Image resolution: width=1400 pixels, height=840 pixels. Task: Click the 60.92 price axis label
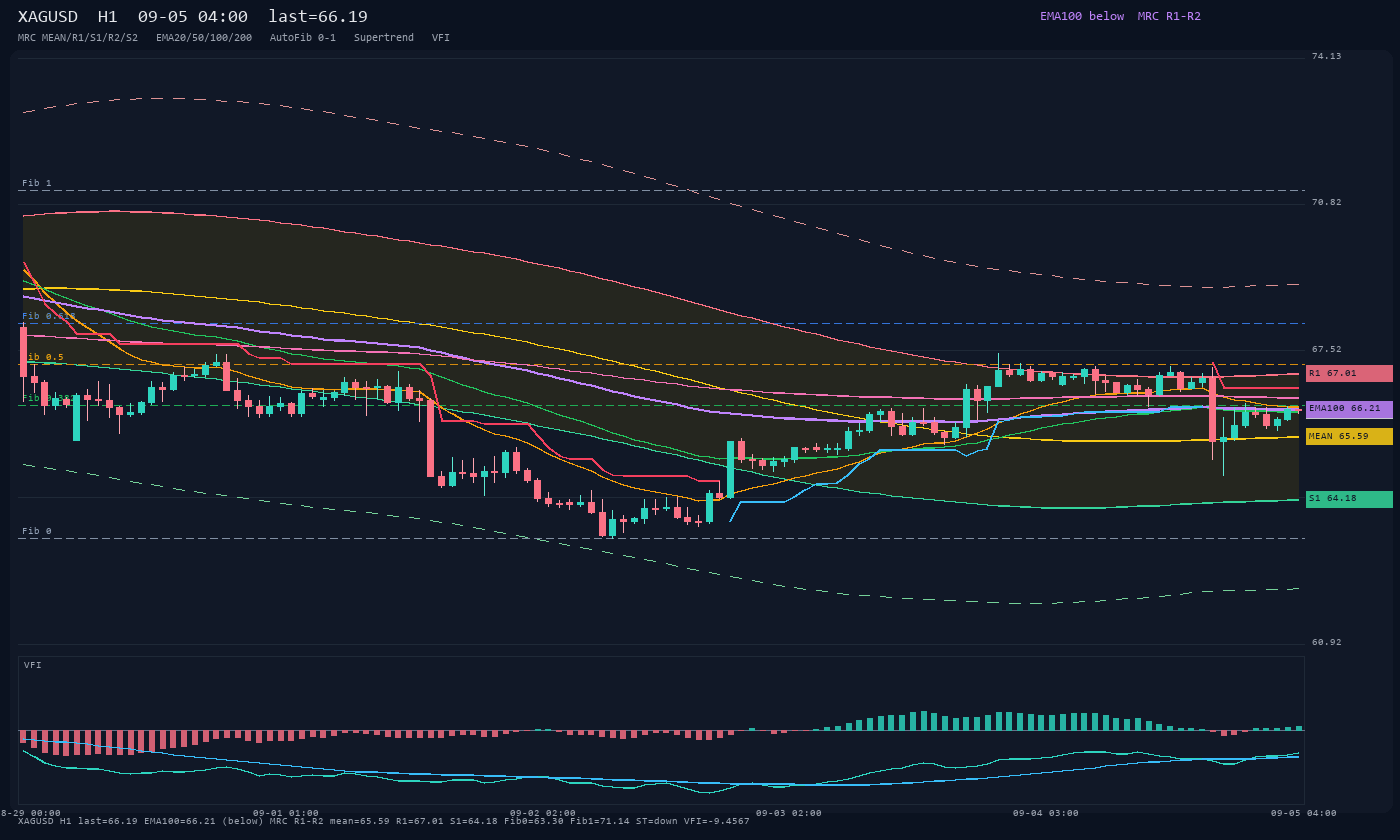1326,643
